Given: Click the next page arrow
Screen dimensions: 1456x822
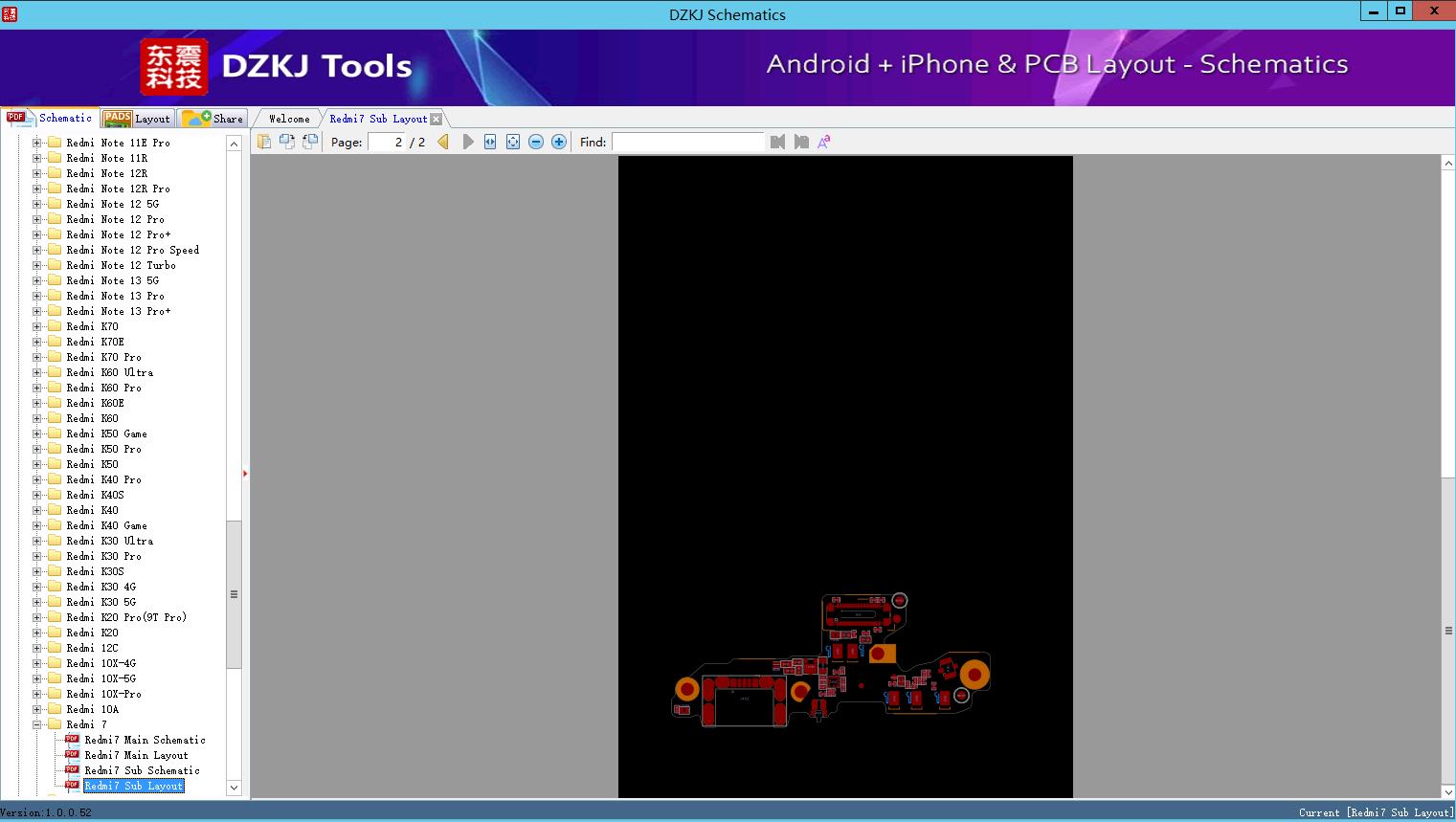Looking at the screenshot, I should (x=468, y=142).
